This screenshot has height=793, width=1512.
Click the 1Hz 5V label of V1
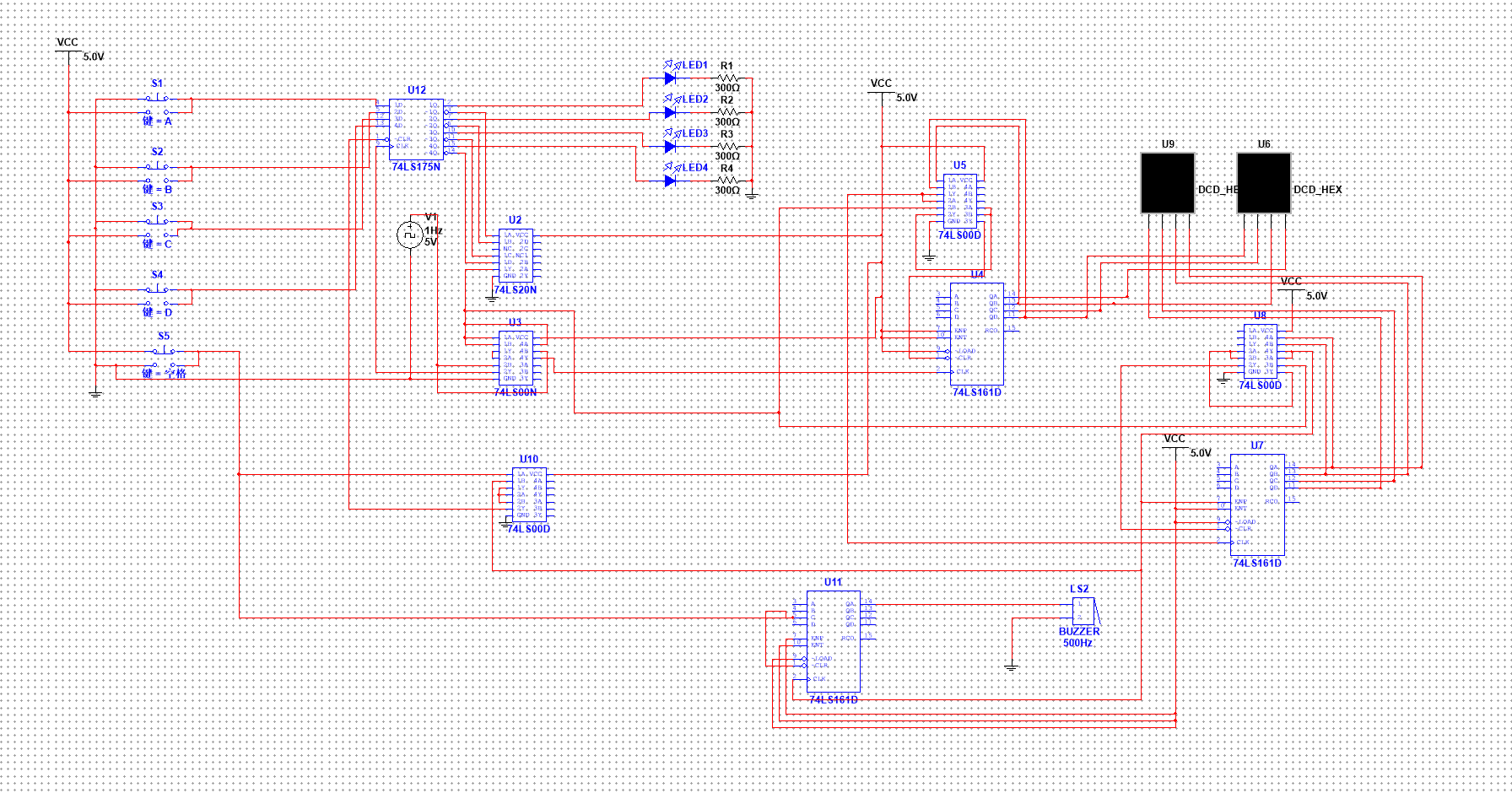click(x=433, y=236)
